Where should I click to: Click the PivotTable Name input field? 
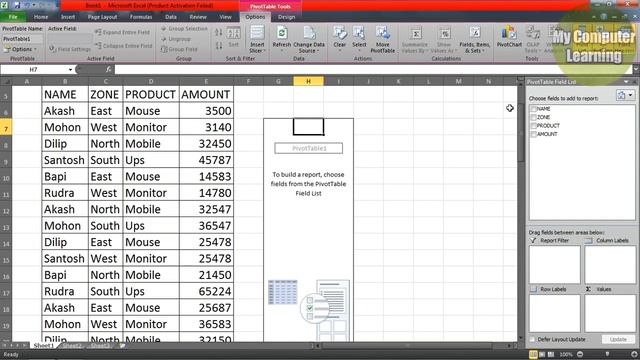pos(22,39)
